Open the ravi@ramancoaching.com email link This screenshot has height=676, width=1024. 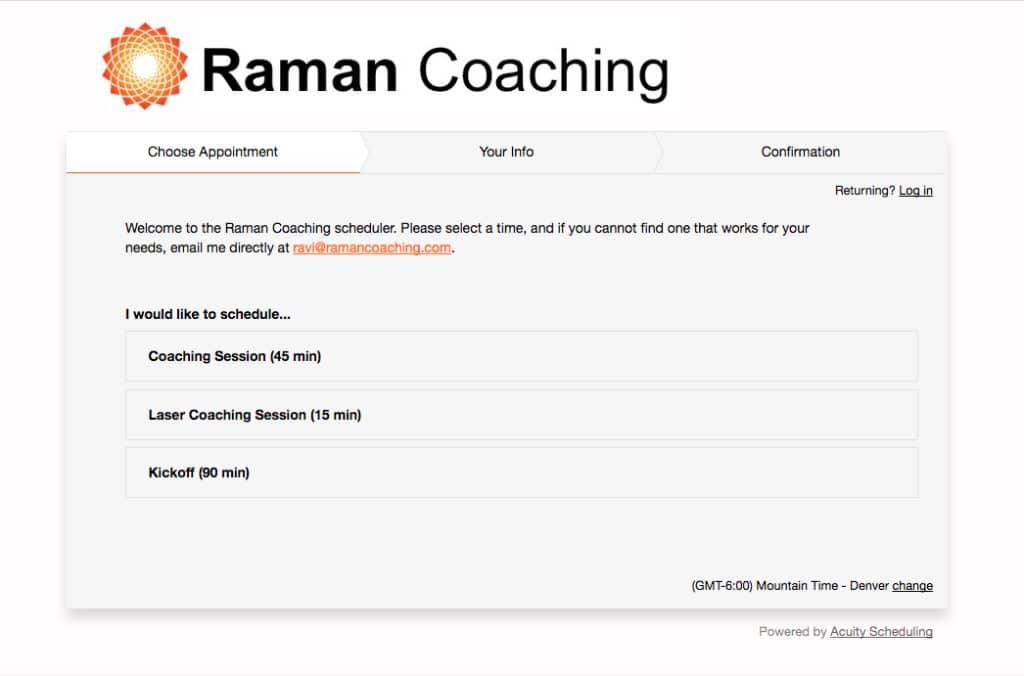[x=372, y=248]
